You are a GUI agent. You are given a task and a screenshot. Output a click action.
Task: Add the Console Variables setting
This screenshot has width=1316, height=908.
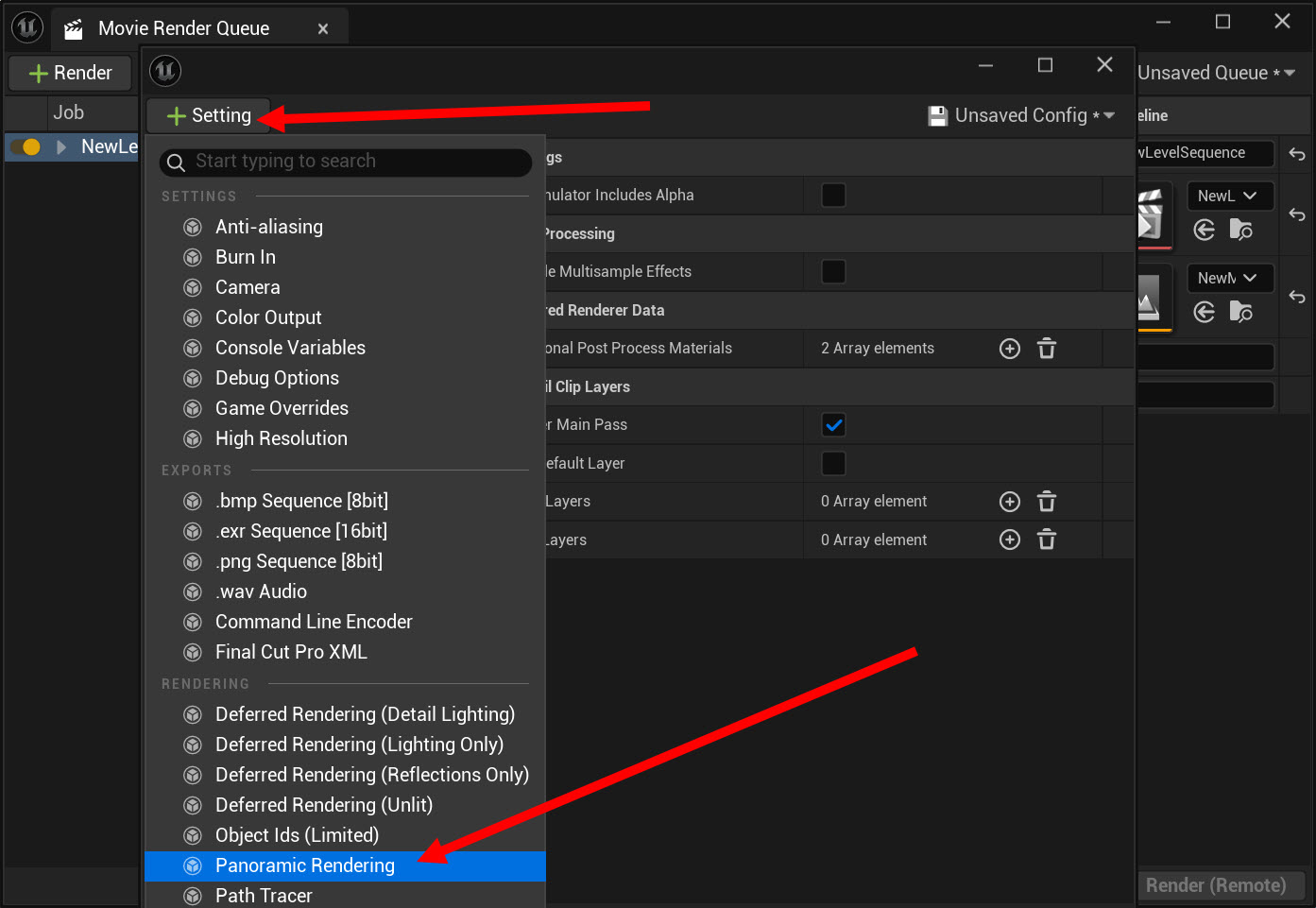point(345,348)
